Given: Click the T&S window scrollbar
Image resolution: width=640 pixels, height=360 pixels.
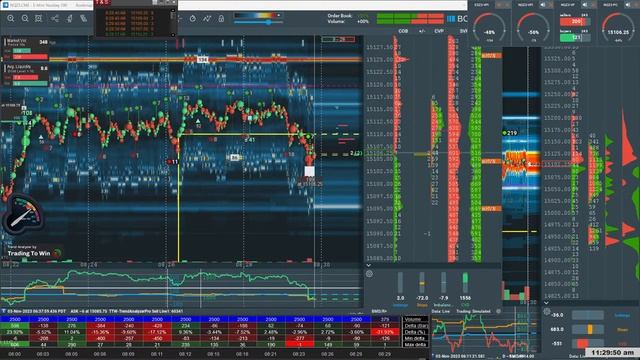Looking at the screenshot, I should pos(173,22).
